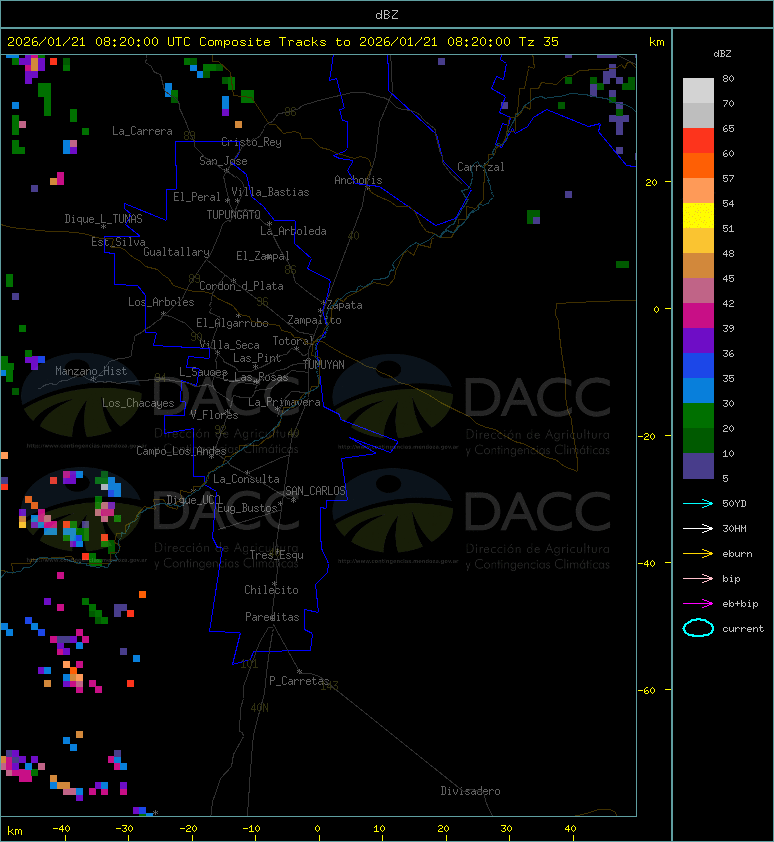This screenshot has height=842, width=774.
Task: Click the La_Carrera label on map
Action: pos(142,131)
